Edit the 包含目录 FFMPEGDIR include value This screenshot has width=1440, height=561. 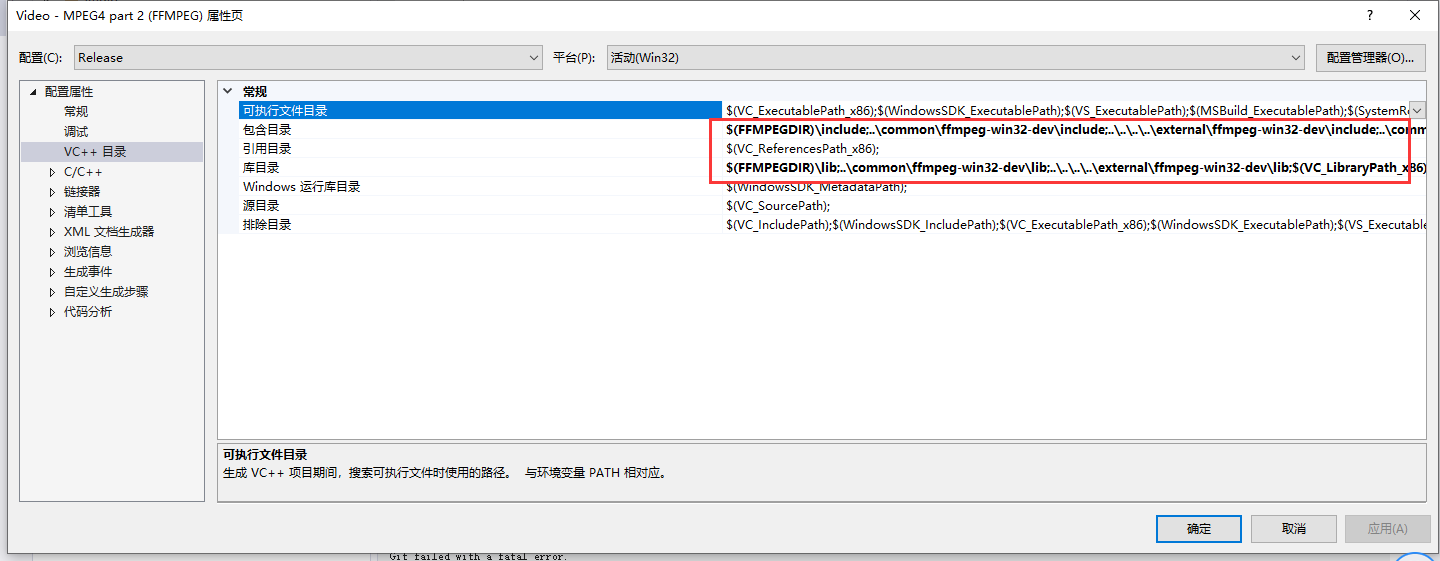click(x=1074, y=130)
